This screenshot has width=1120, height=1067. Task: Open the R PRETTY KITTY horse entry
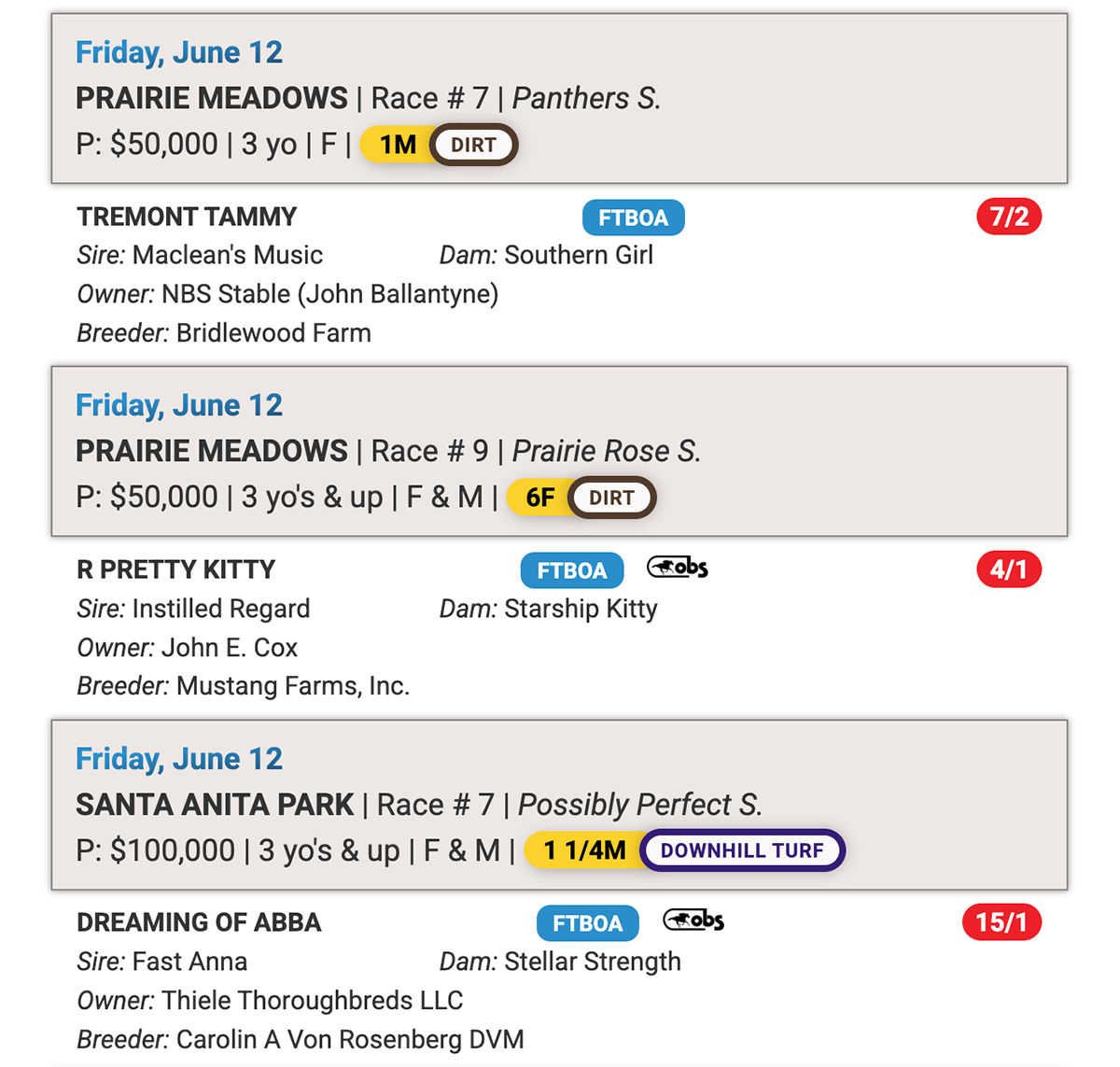coord(176,569)
